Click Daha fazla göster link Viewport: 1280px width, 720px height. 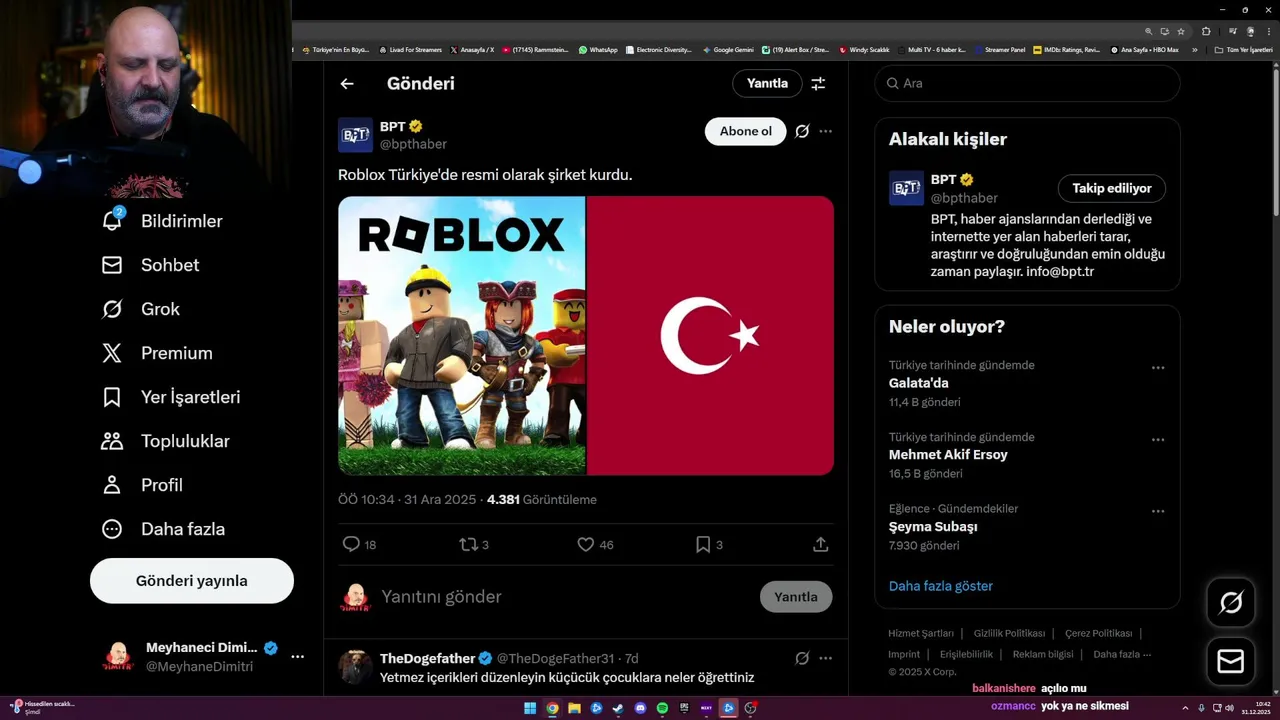click(941, 586)
